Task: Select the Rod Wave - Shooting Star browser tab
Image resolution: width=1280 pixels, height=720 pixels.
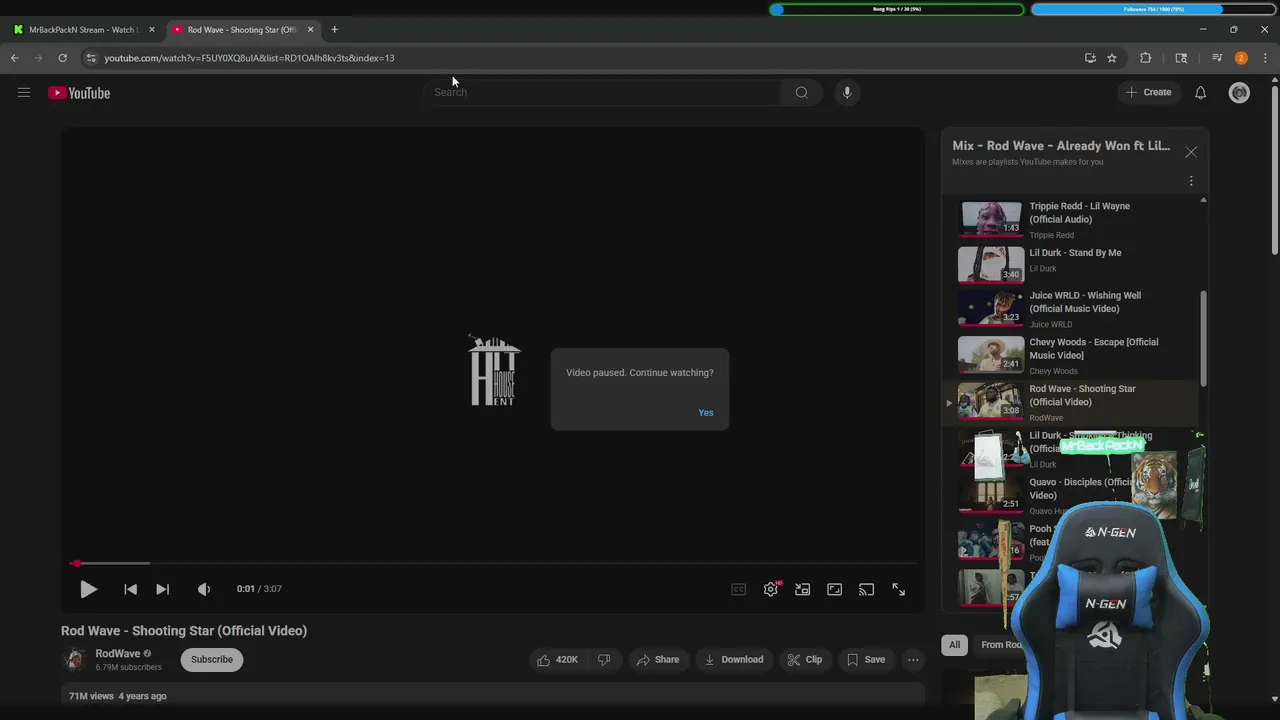Action: (x=241, y=30)
